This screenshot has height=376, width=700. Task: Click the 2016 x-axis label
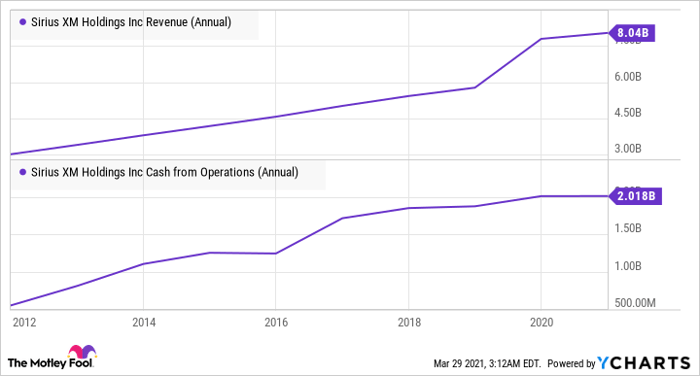(276, 322)
